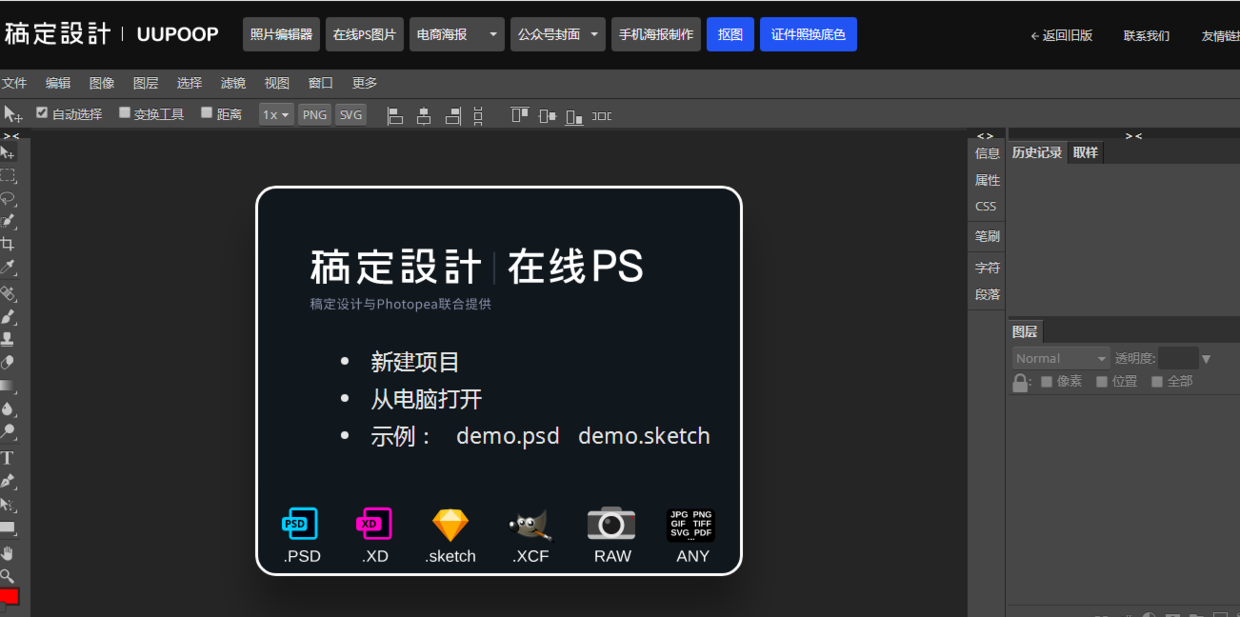Click the 照片编辑器 button
The image size is (1240, 617).
click(281, 34)
